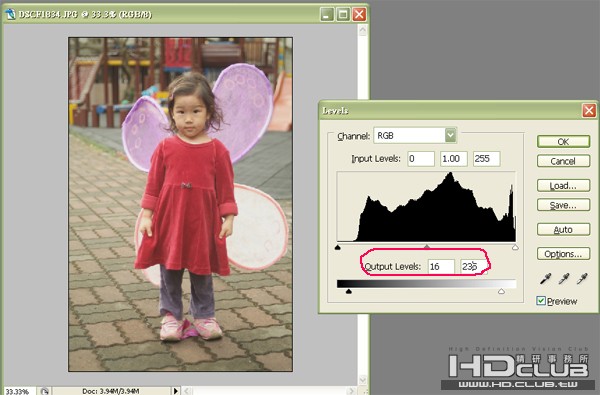Click the input white point slider
This screenshot has width=600, height=395.
pyautogui.click(x=515, y=248)
